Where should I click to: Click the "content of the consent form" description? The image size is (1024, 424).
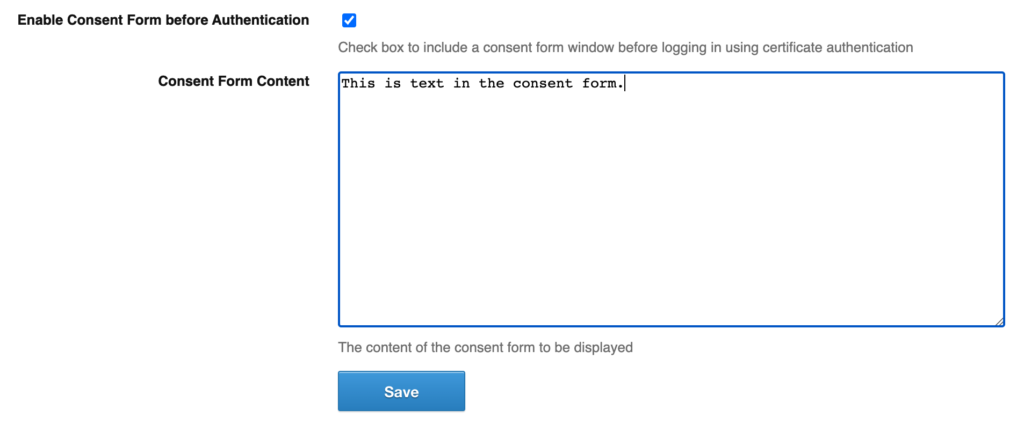point(486,348)
